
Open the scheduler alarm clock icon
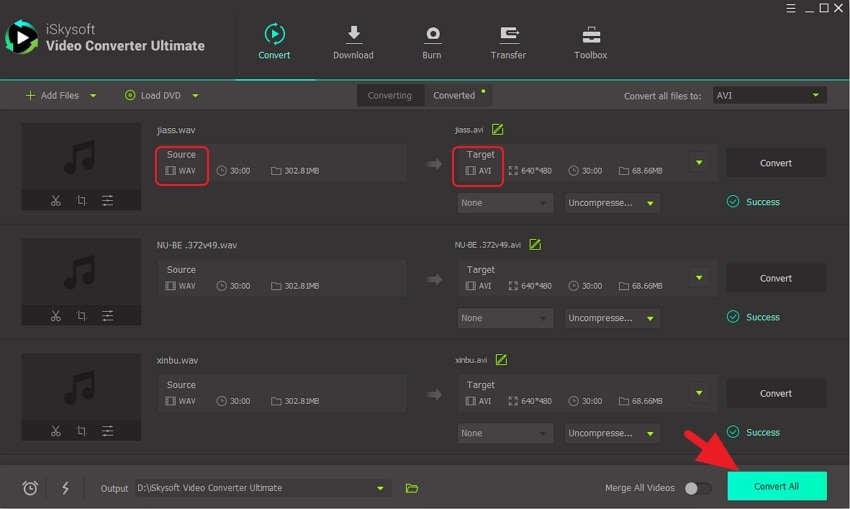point(30,488)
